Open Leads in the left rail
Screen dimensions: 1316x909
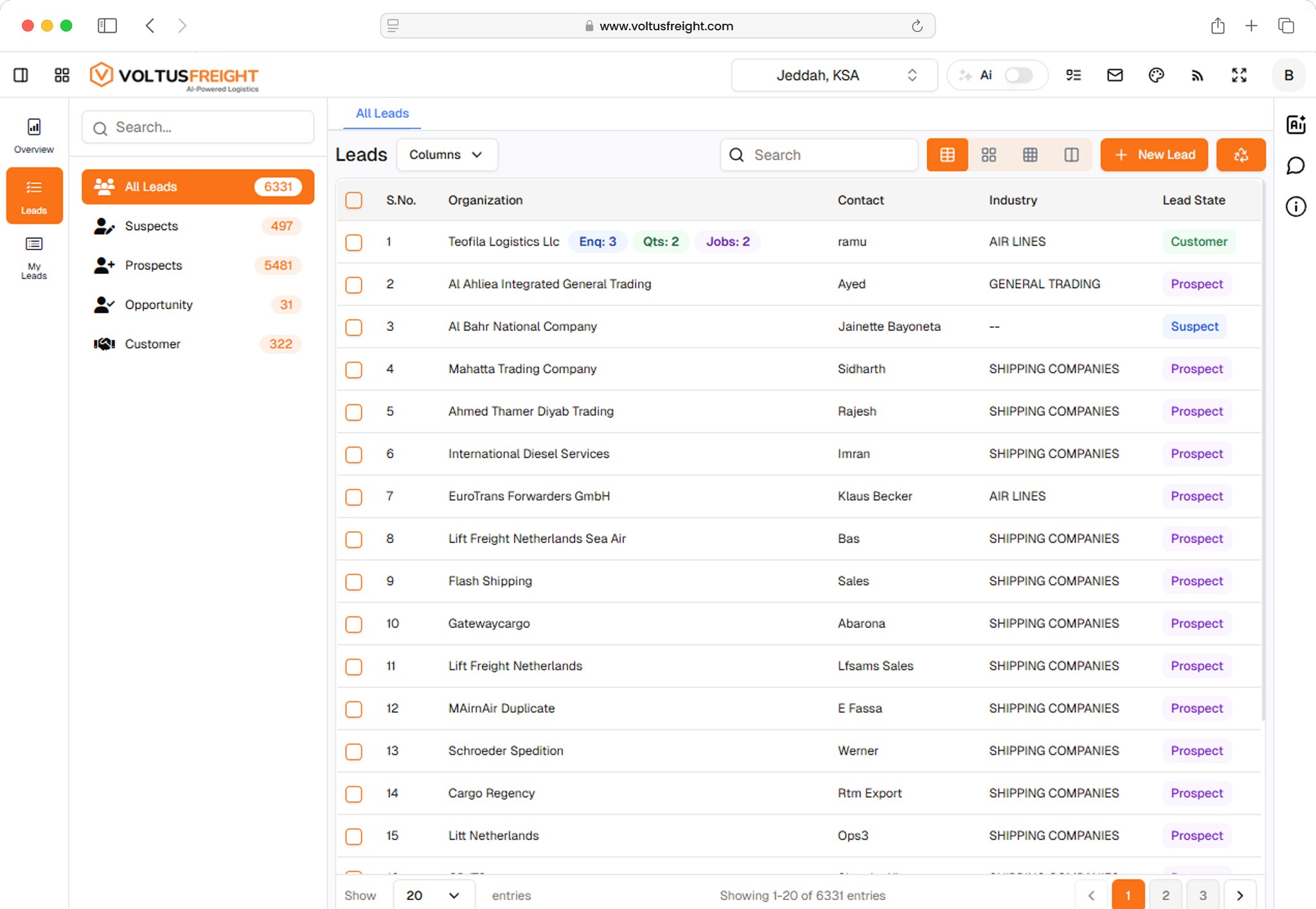pos(34,196)
